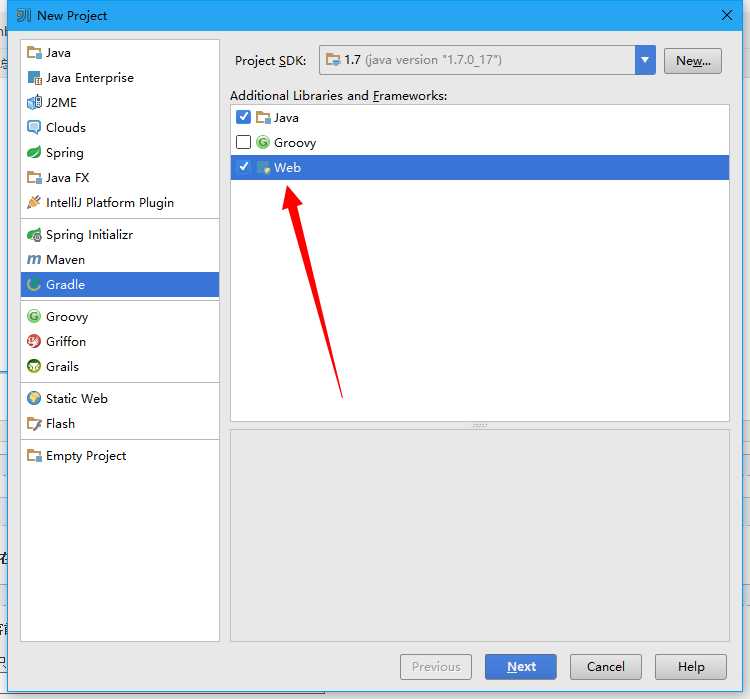Select Maven project type

(120, 260)
